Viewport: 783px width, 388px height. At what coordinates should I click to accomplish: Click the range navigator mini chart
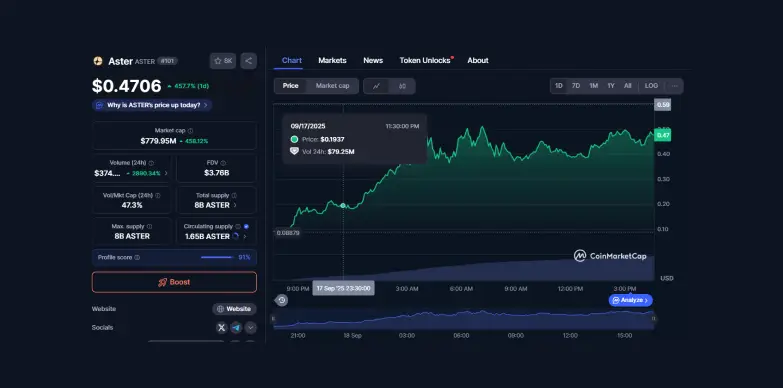(x=463, y=319)
